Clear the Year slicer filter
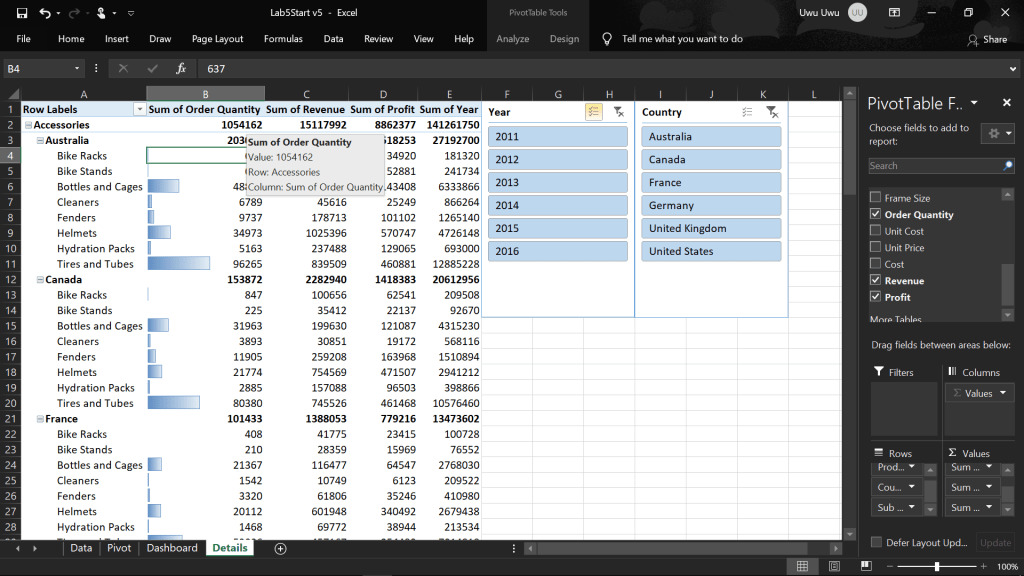This screenshot has width=1024, height=576. pos(618,112)
